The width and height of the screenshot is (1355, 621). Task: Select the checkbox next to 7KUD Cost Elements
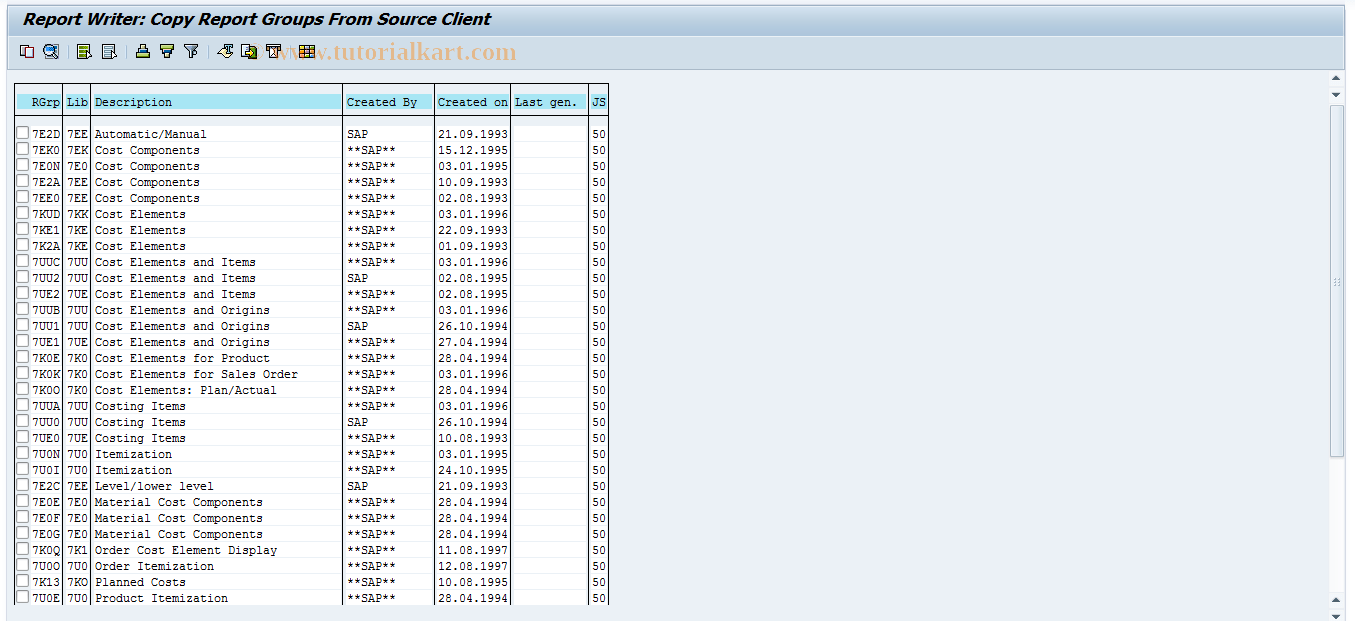(22, 213)
